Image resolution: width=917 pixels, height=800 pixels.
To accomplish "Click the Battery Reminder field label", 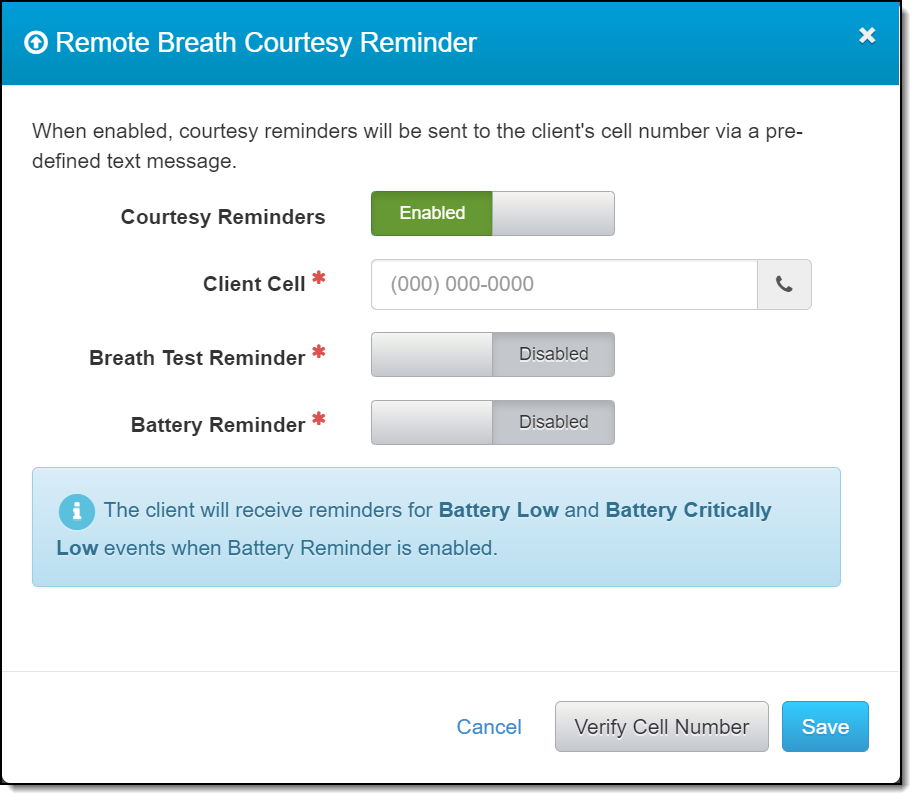I will click(218, 425).
